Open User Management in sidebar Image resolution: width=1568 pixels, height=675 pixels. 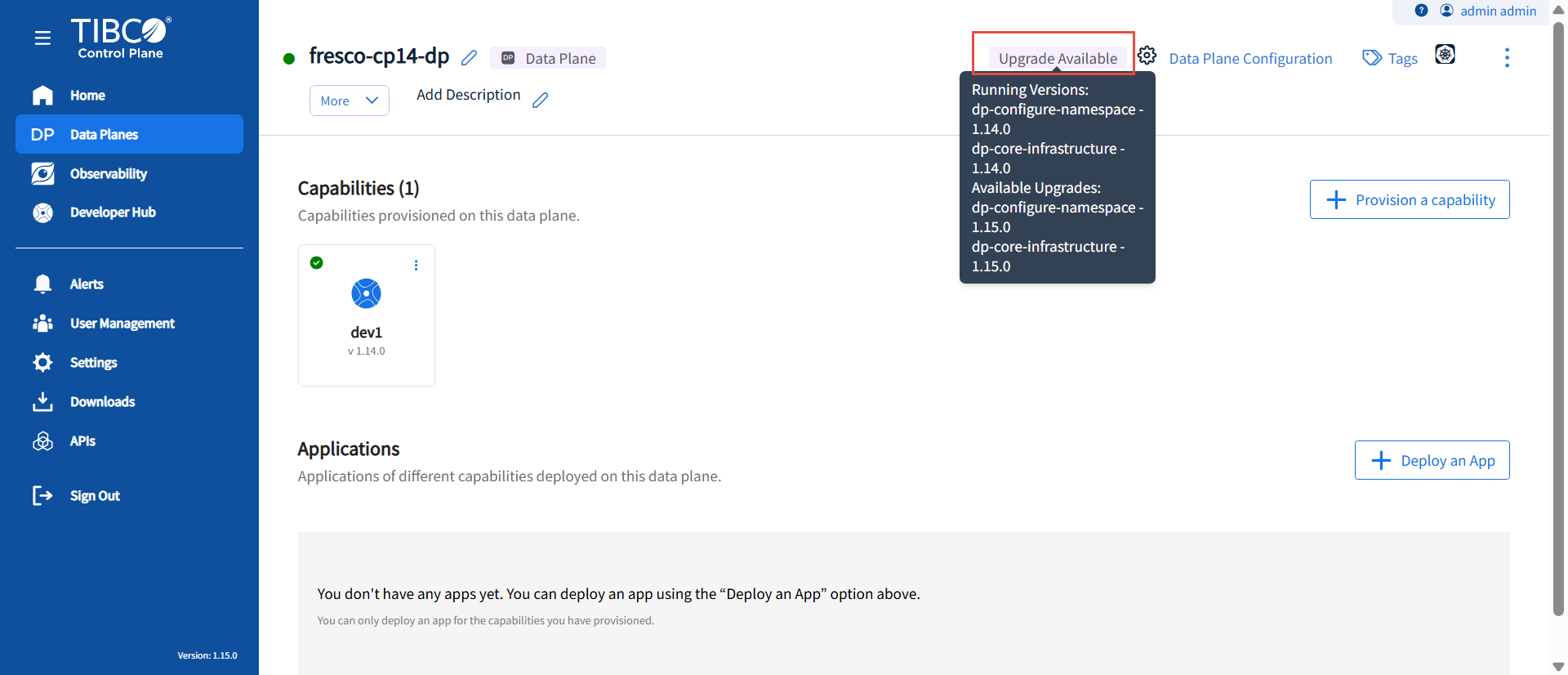(129, 323)
